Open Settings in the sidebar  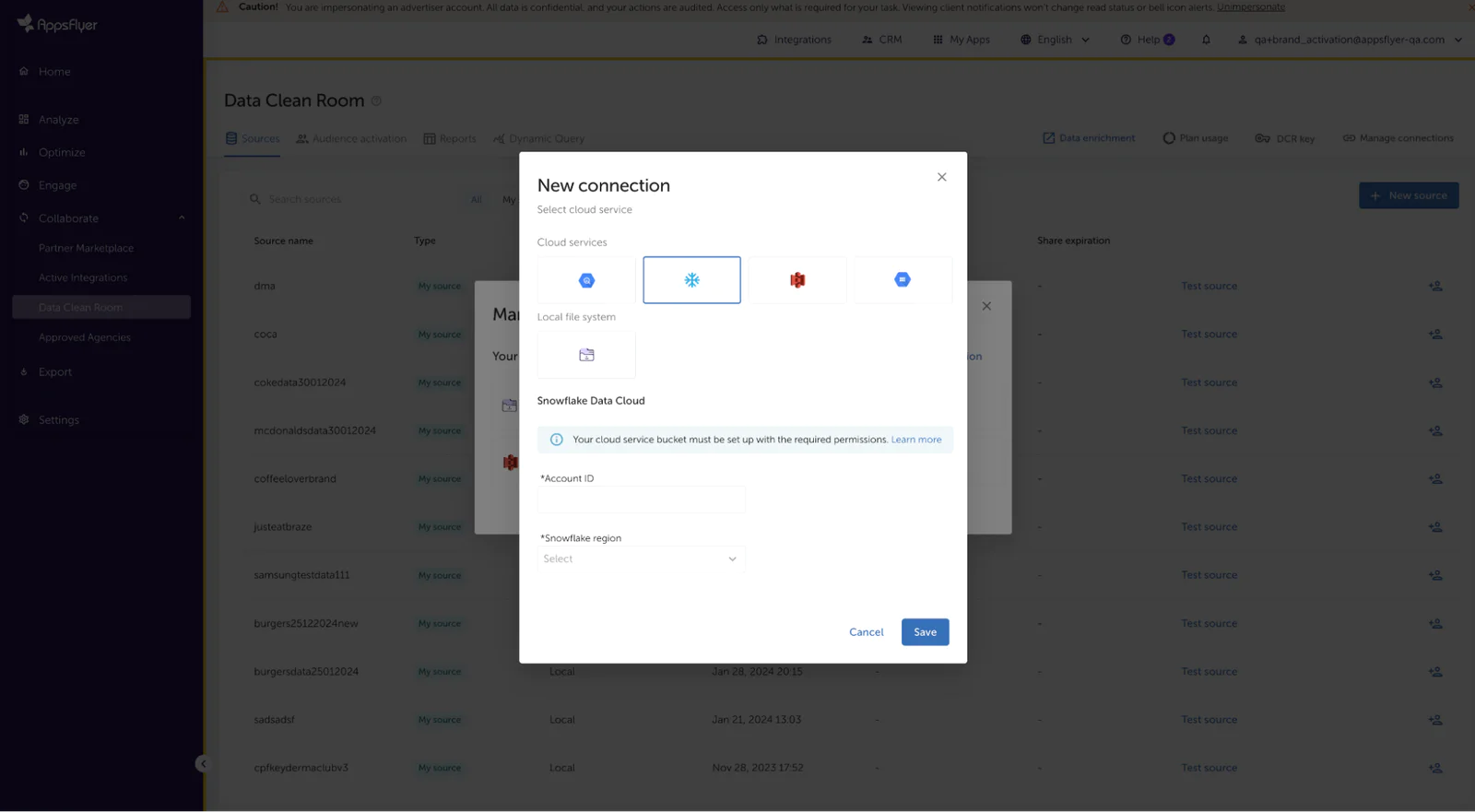pos(59,420)
